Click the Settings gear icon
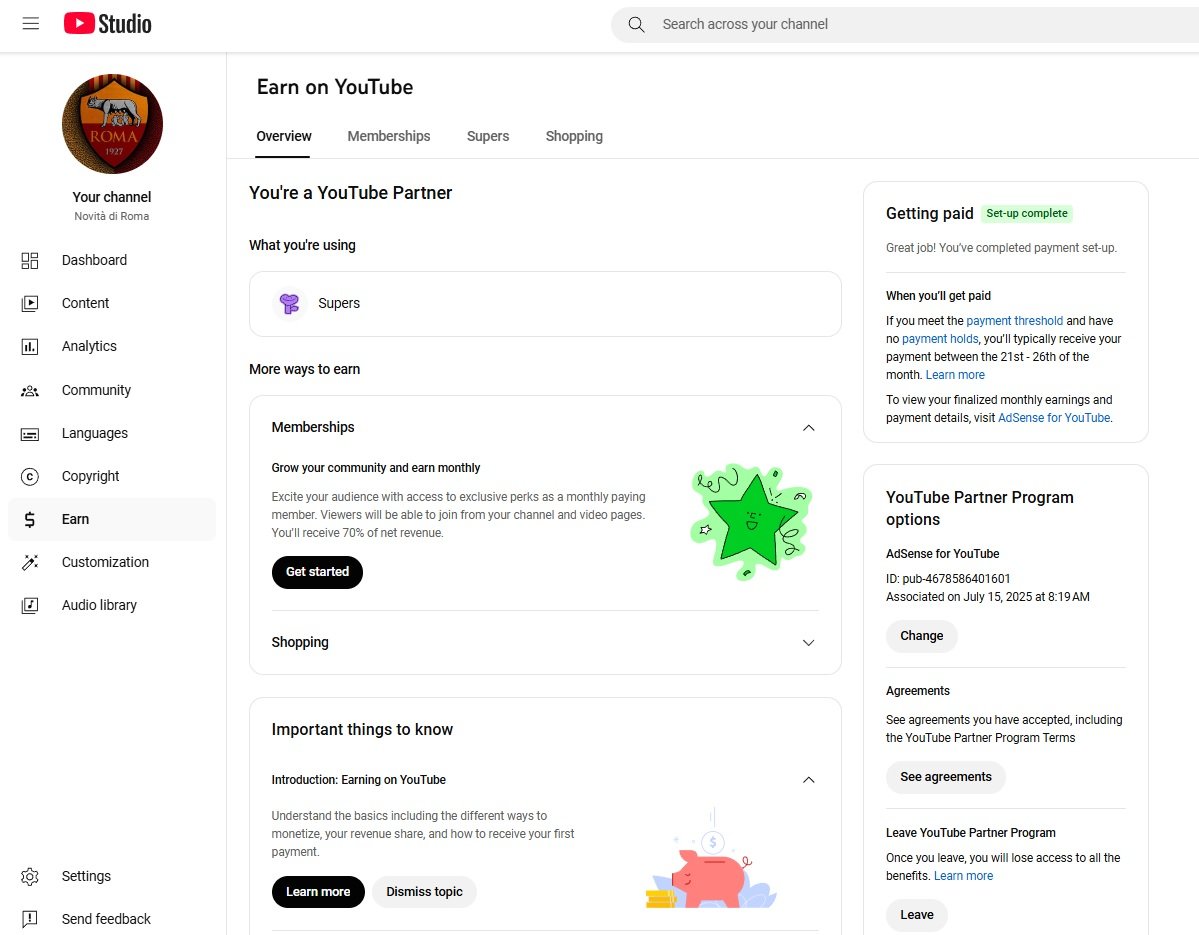The height and width of the screenshot is (935, 1199). (x=30, y=876)
